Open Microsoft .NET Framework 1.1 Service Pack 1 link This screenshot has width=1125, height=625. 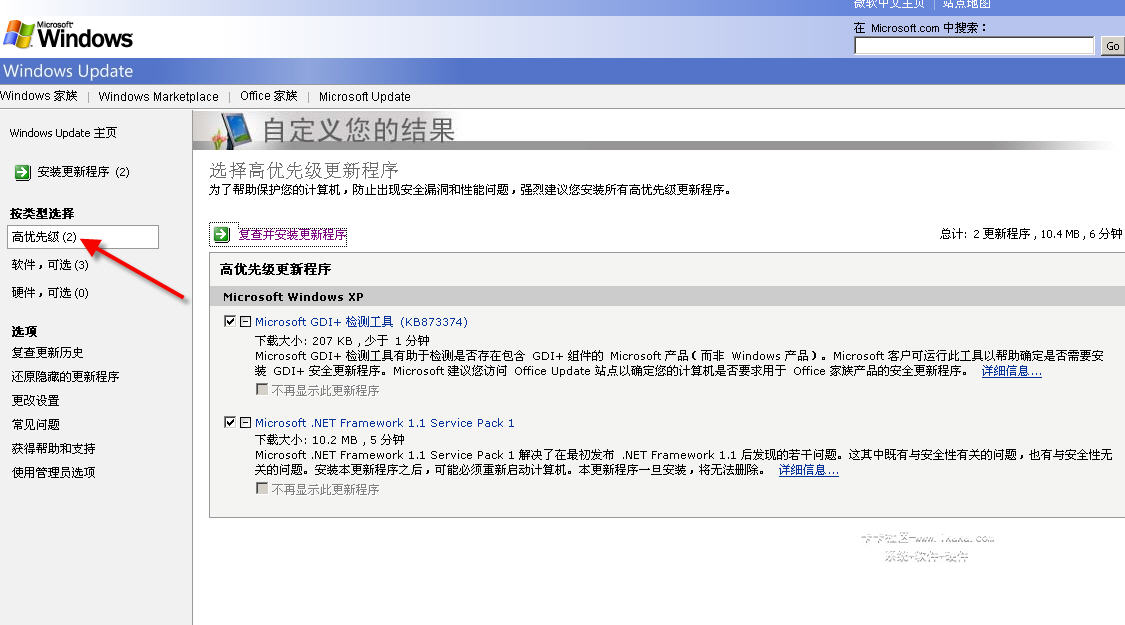click(x=385, y=423)
